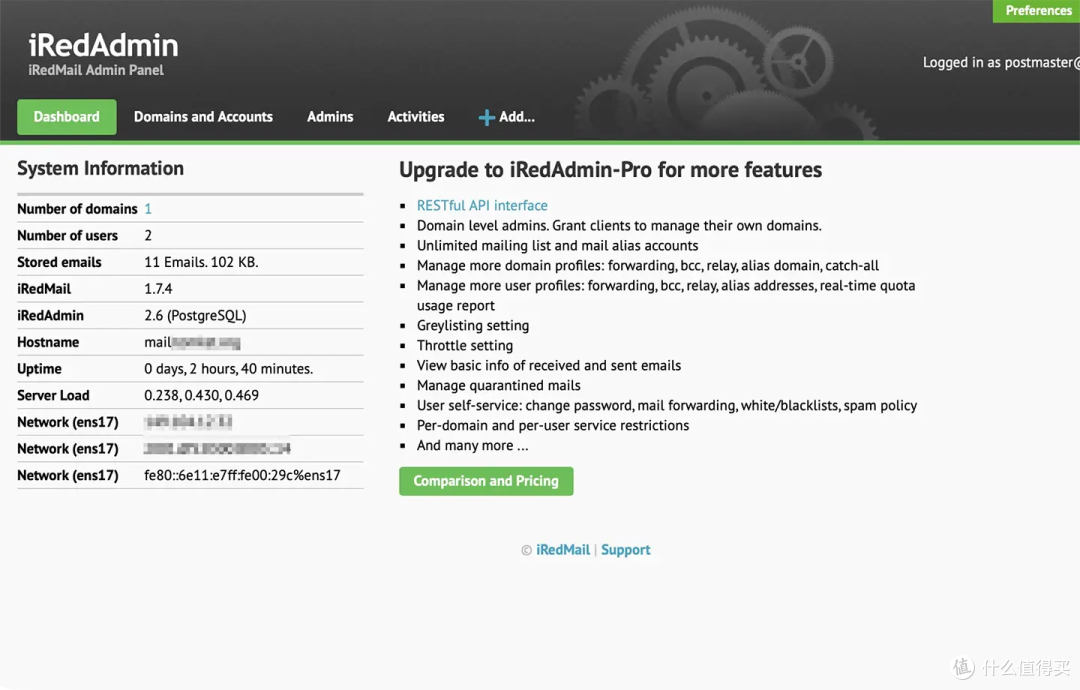
Task: Click the 'System Information' heading
Action: (101, 169)
